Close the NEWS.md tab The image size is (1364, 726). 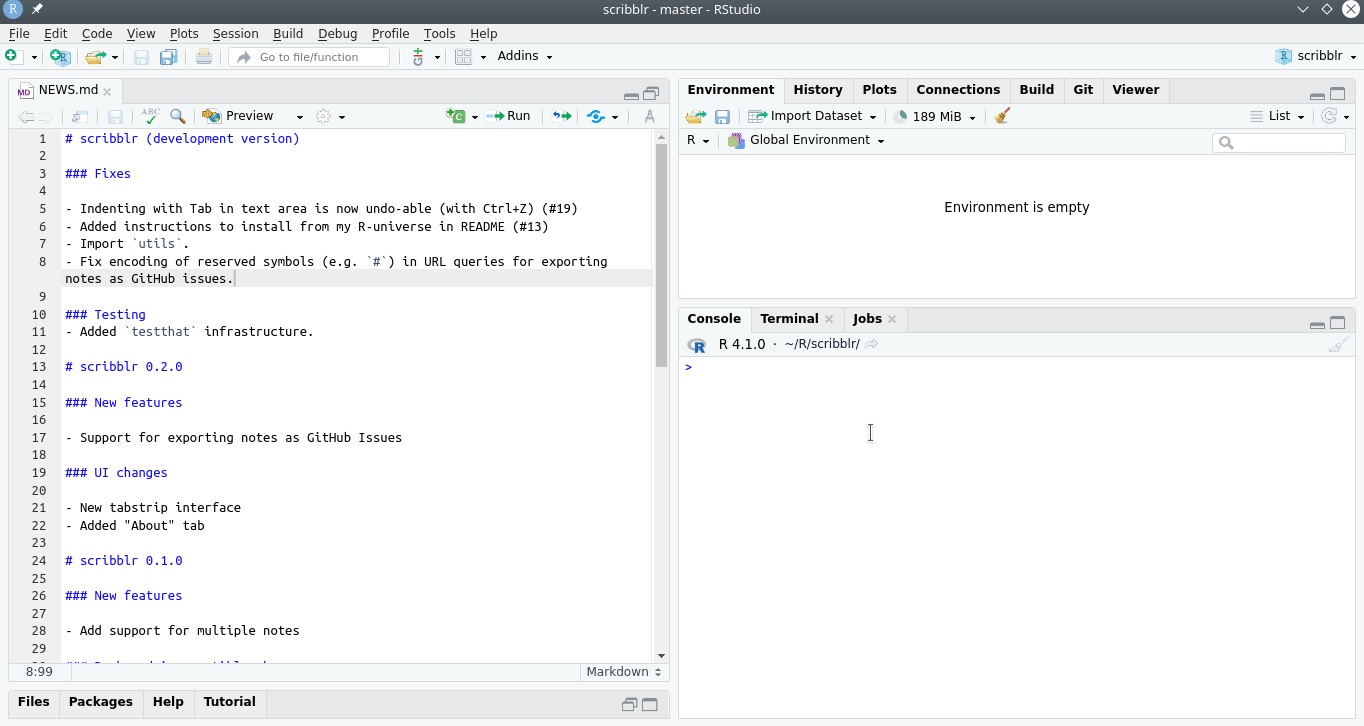[107, 91]
